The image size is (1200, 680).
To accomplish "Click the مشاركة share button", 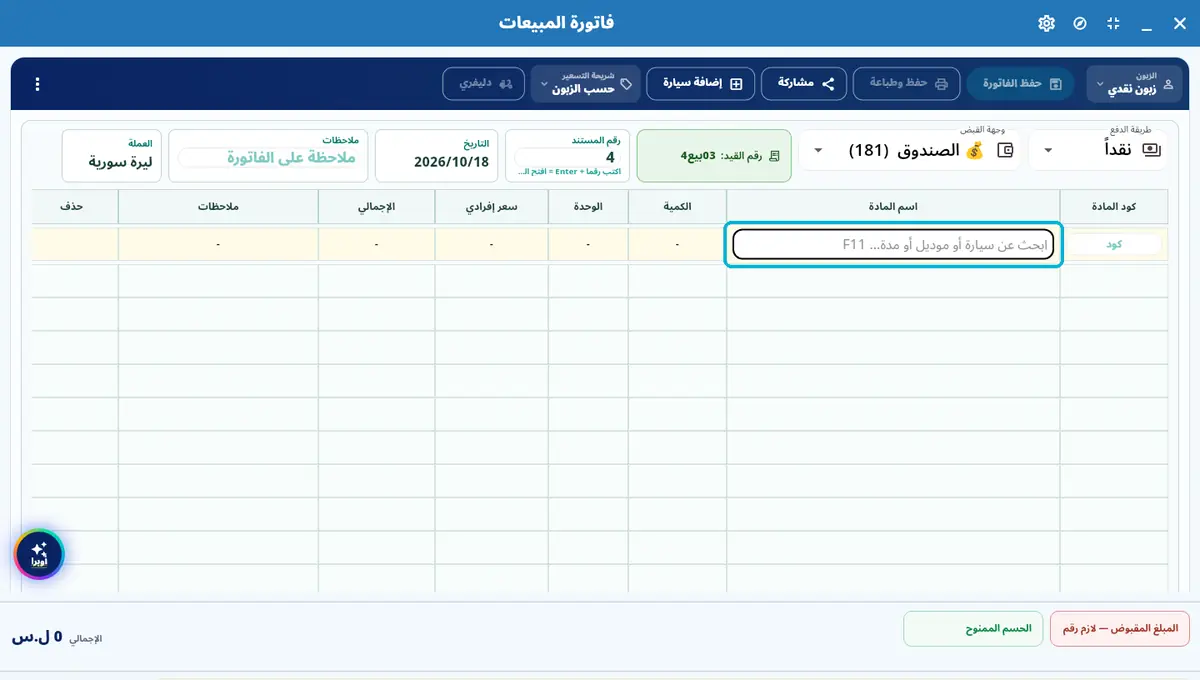I will [x=804, y=84].
